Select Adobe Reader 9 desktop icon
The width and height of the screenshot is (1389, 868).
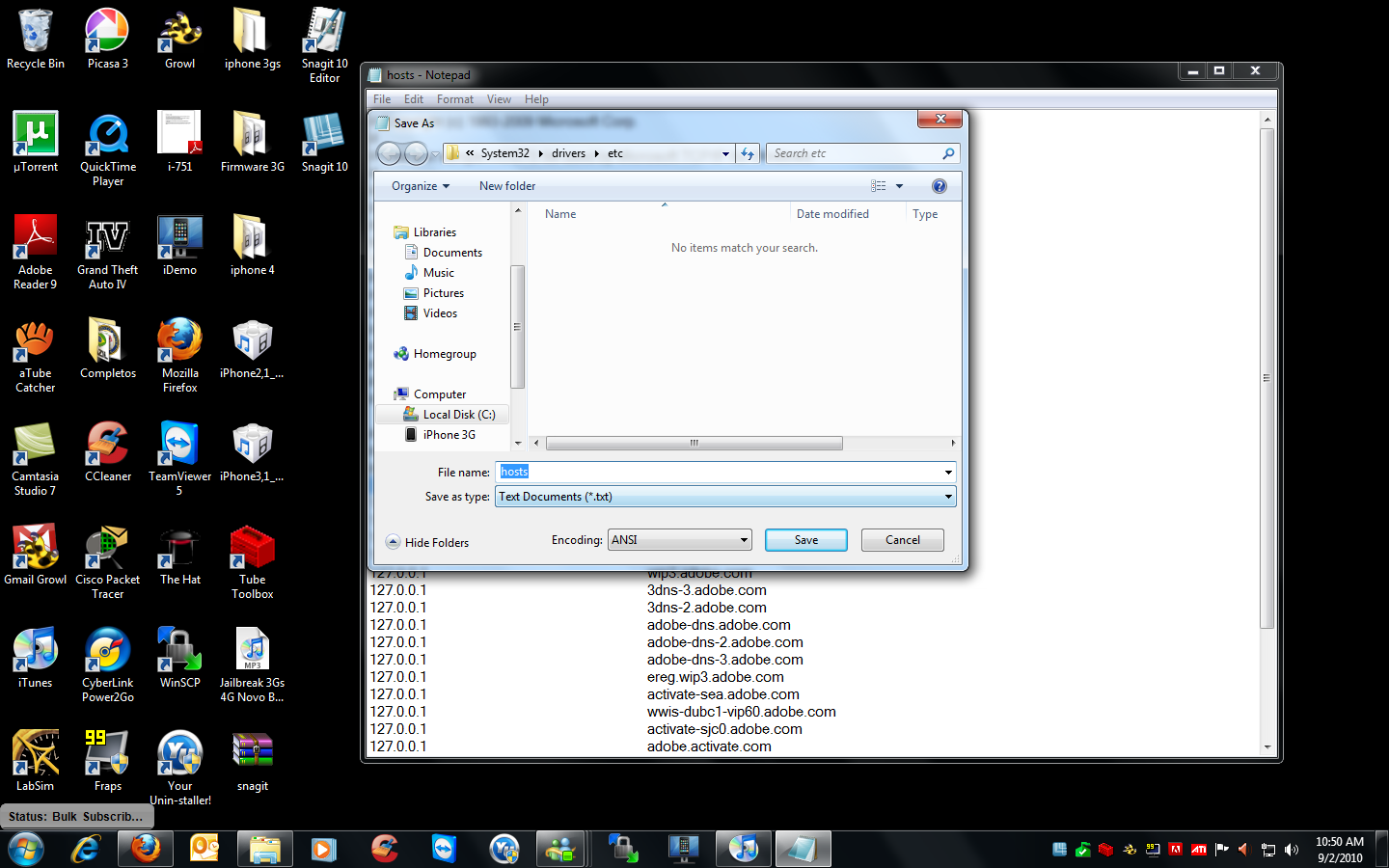(35, 252)
